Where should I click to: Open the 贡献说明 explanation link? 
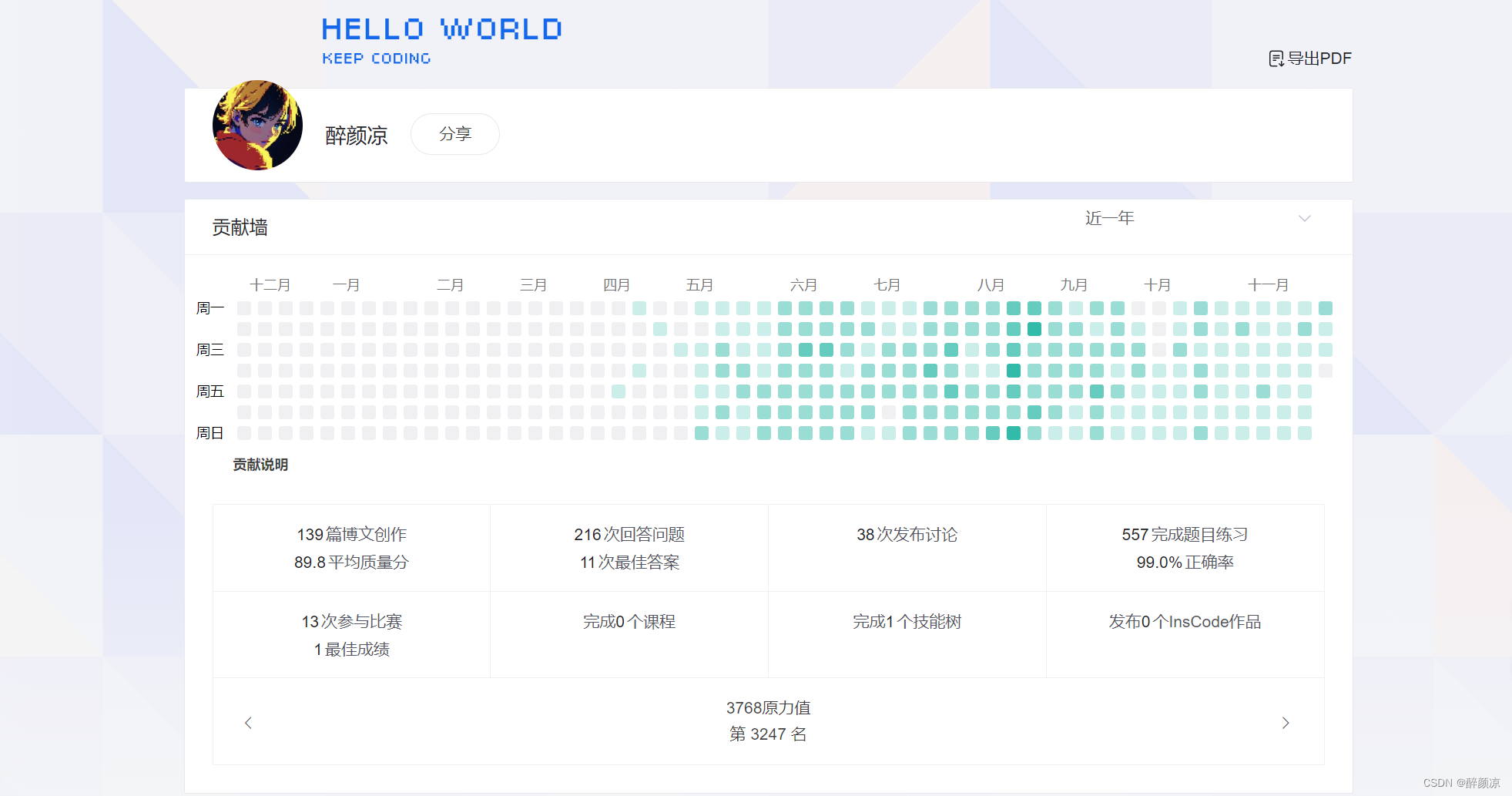pos(260,465)
